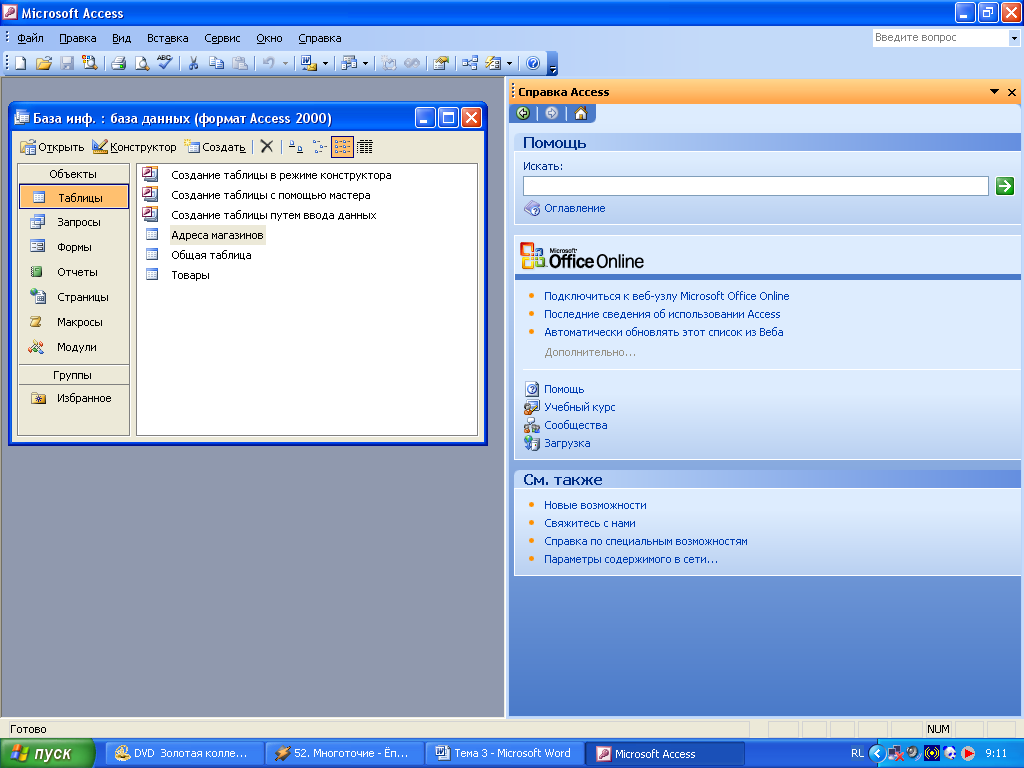This screenshot has height=768, width=1024.
Task: Click the Новые возможности link
Action: [x=595, y=505]
